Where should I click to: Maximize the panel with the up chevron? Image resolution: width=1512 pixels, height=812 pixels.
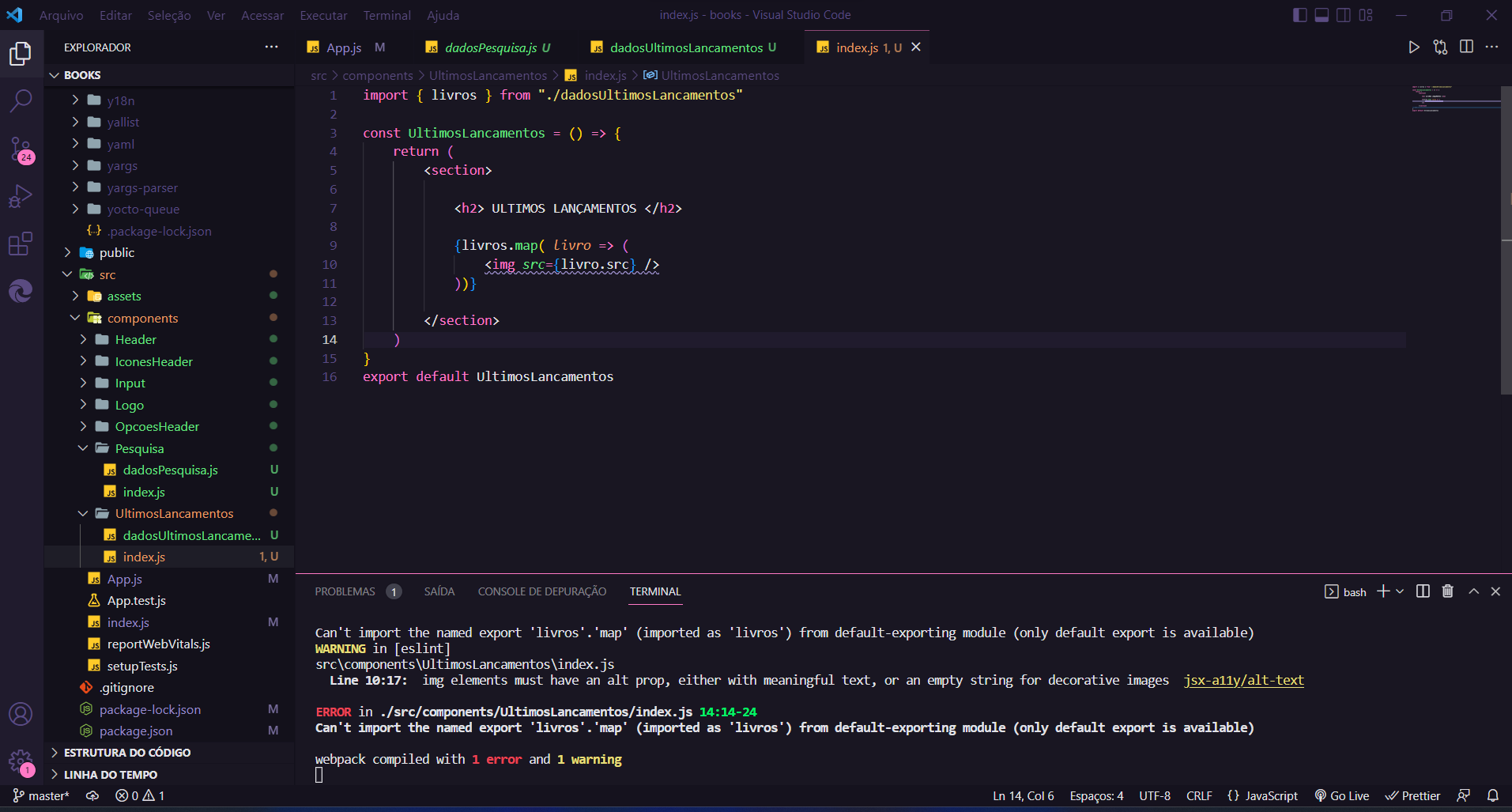pyautogui.click(x=1473, y=591)
